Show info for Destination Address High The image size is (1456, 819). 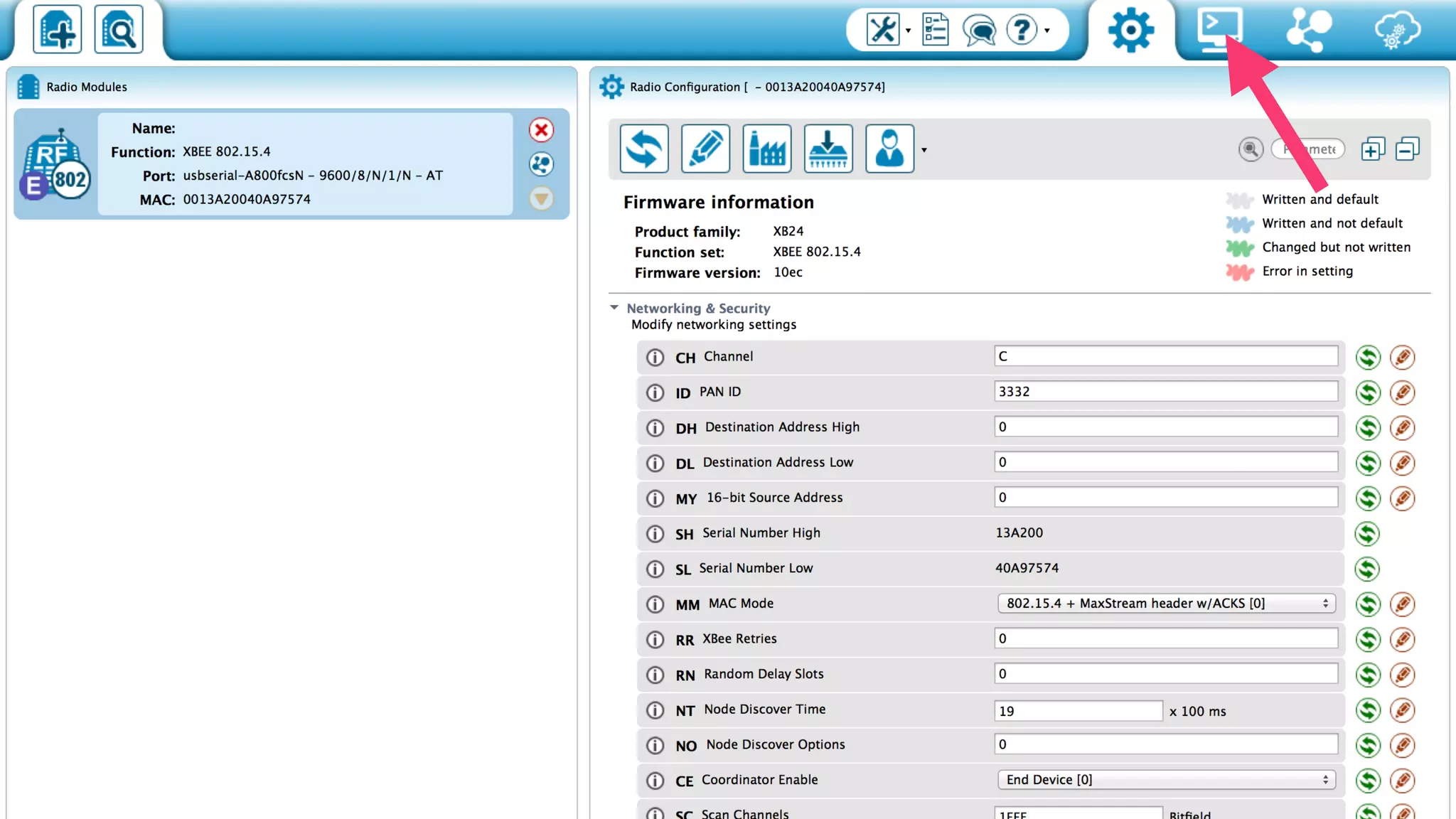tap(655, 428)
